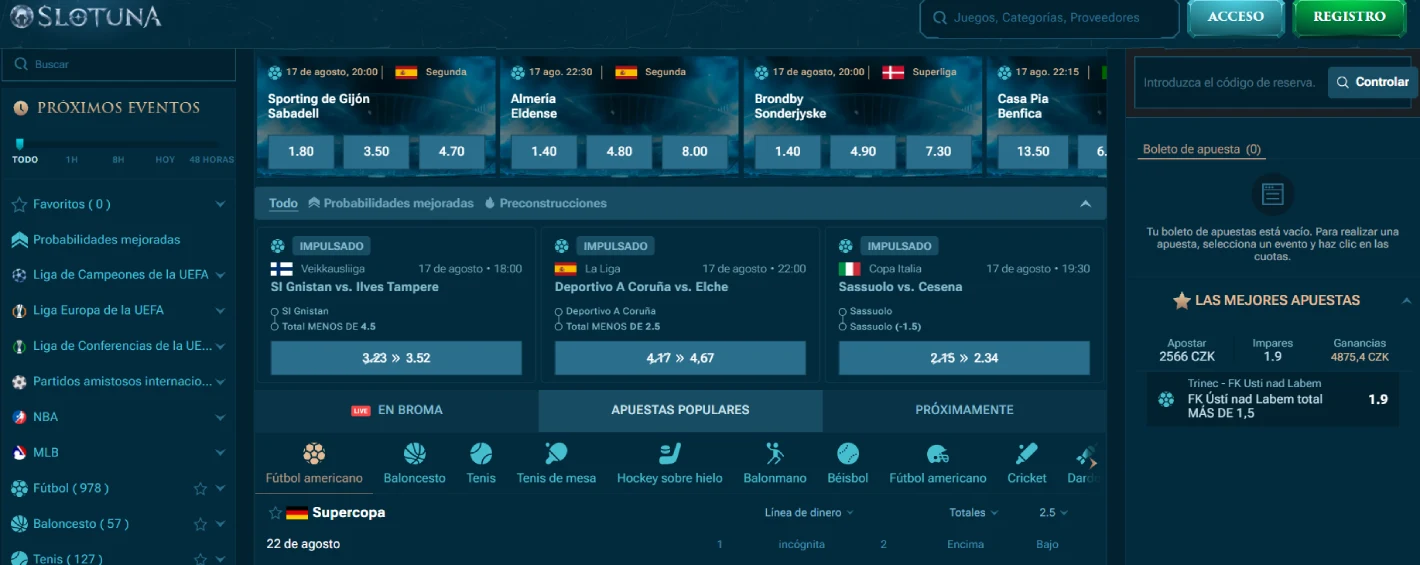Favorite Baloncesto with its star
Image resolution: width=1420 pixels, height=565 pixels.
click(200, 524)
